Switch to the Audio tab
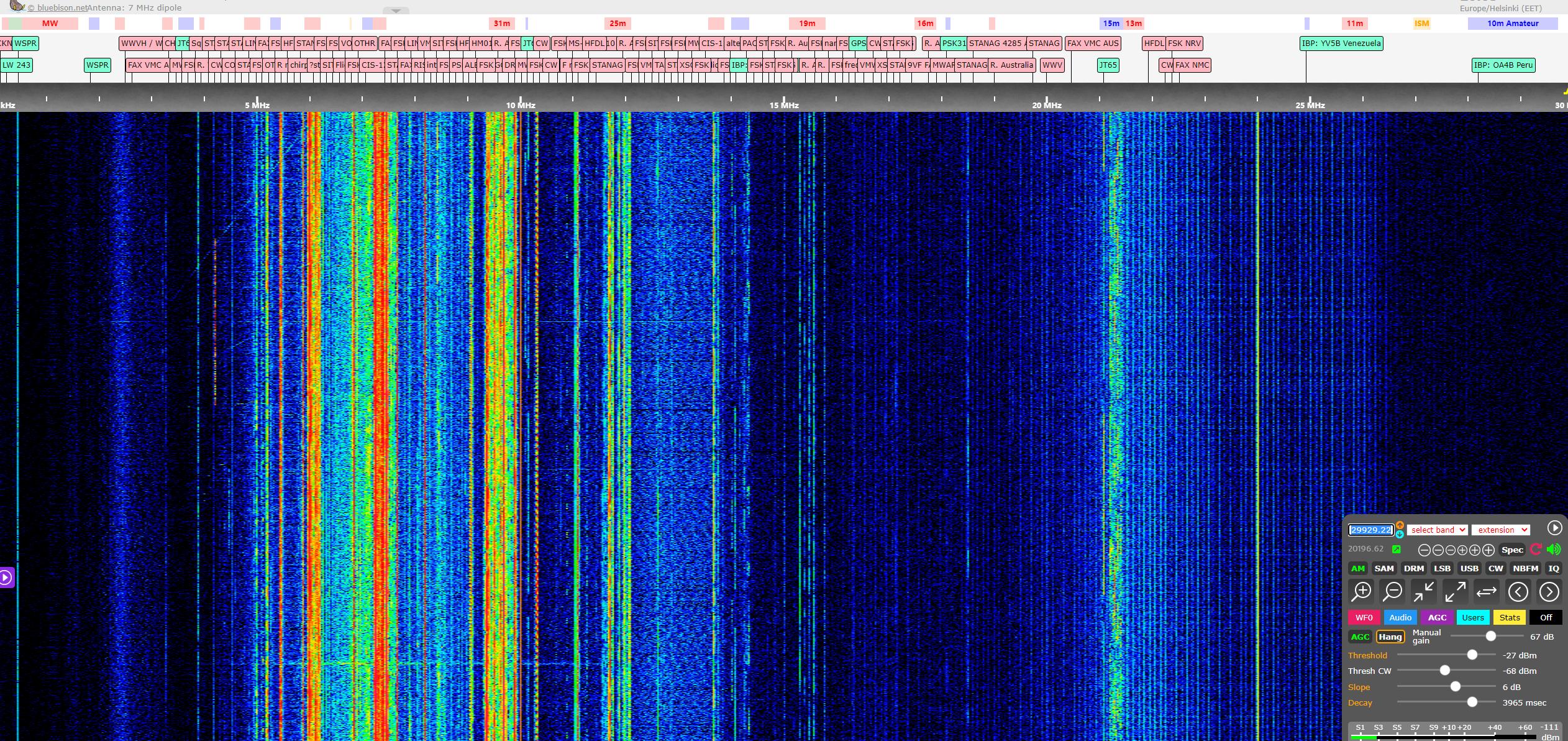The width and height of the screenshot is (1568, 741). tap(1400, 617)
